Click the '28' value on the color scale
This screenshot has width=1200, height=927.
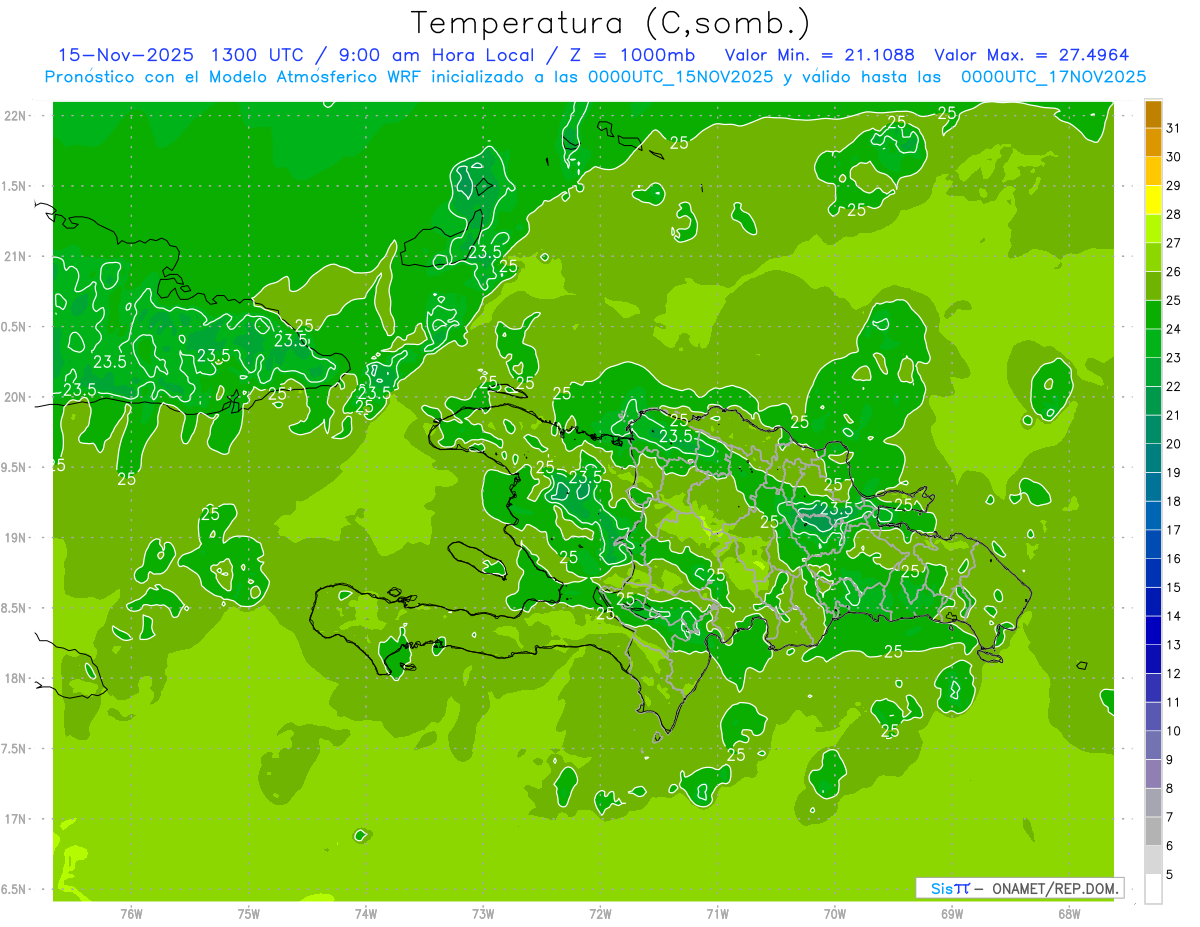coord(1173,214)
